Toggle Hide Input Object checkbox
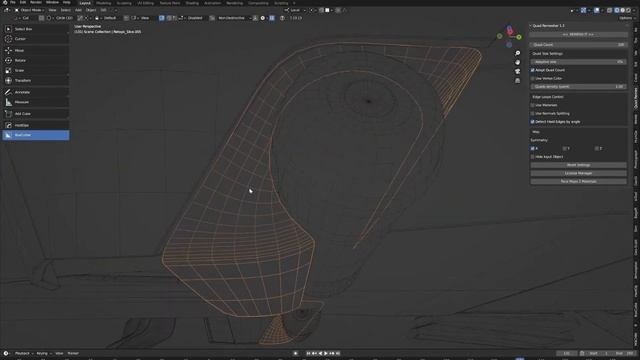 532,157
